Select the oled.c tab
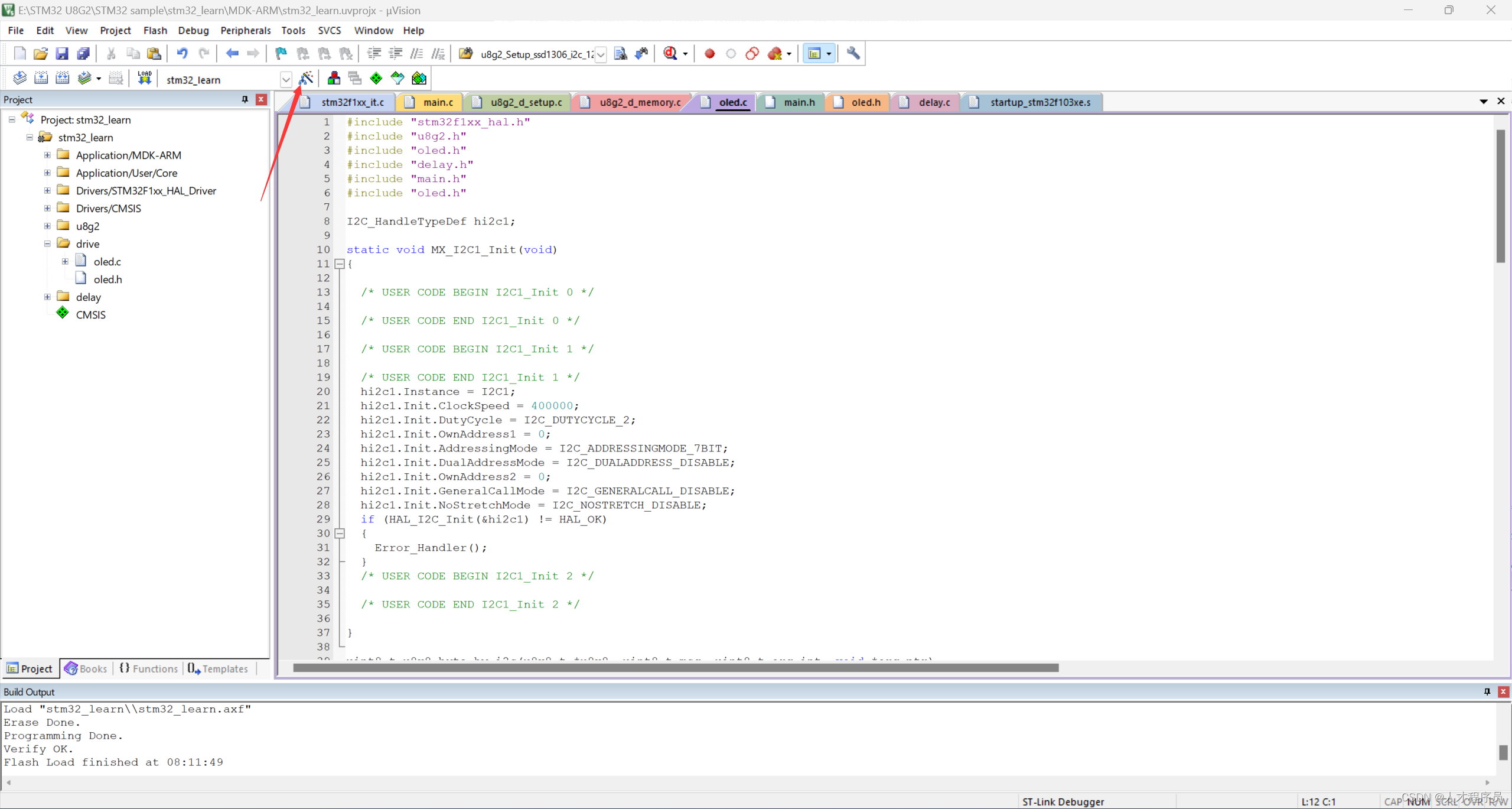Image resolution: width=1512 pixels, height=809 pixels. tap(732, 102)
